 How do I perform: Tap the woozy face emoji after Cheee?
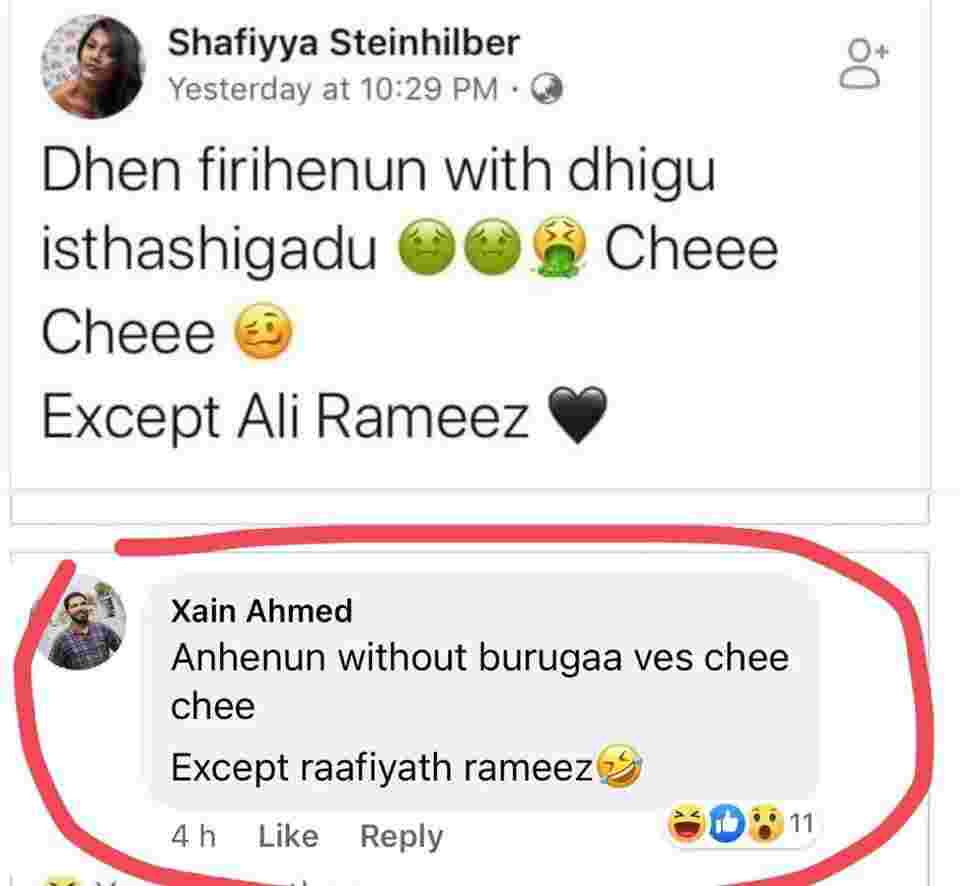coord(263,331)
